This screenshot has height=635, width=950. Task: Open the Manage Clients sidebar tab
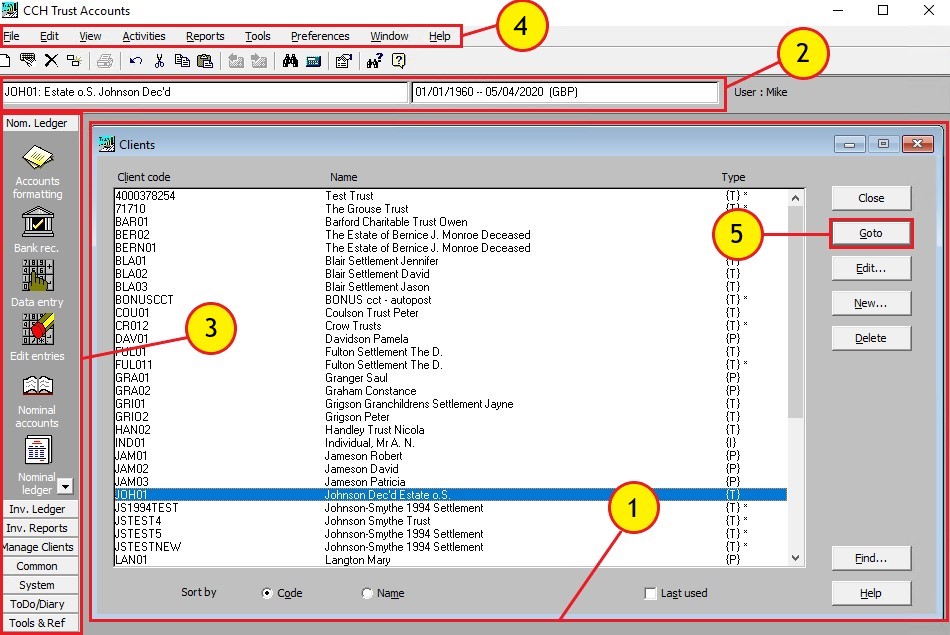(37, 547)
